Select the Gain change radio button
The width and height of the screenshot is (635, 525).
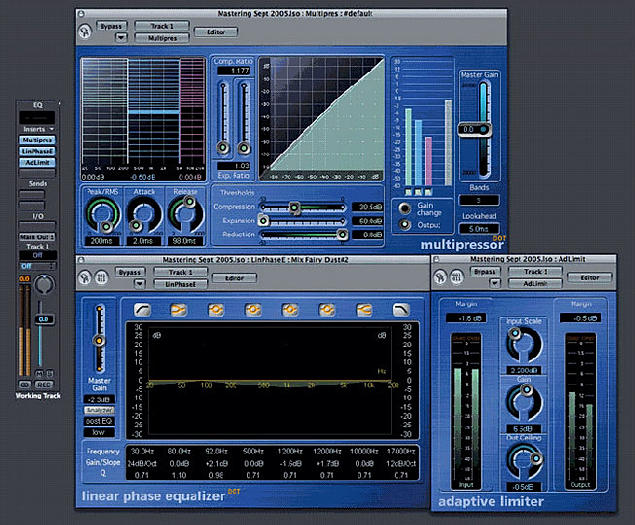(404, 208)
